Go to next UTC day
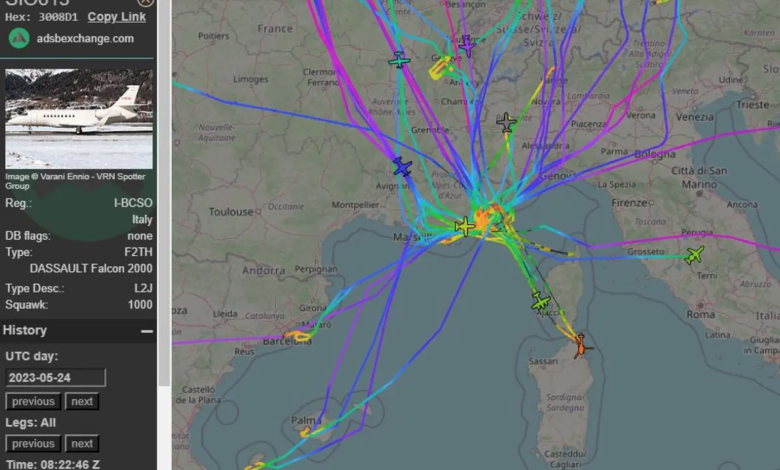The height and width of the screenshot is (470, 780). [x=82, y=401]
